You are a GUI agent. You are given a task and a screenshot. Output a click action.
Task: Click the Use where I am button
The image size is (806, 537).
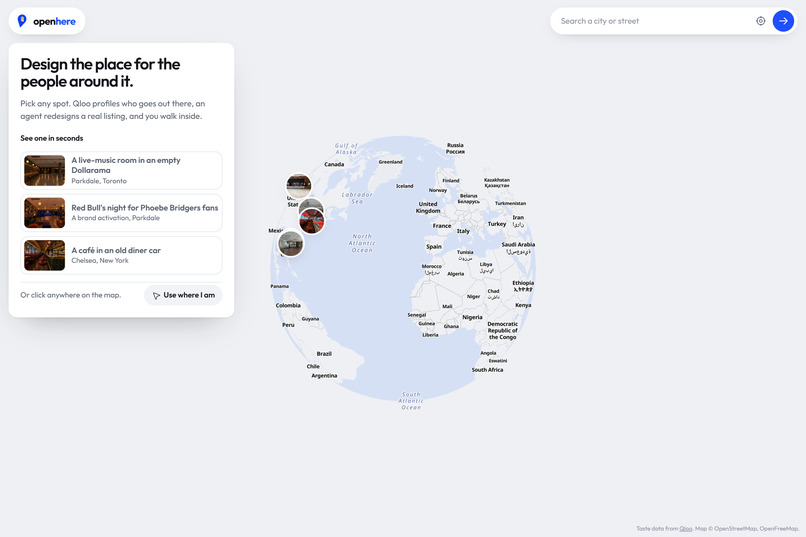coord(183,295)
